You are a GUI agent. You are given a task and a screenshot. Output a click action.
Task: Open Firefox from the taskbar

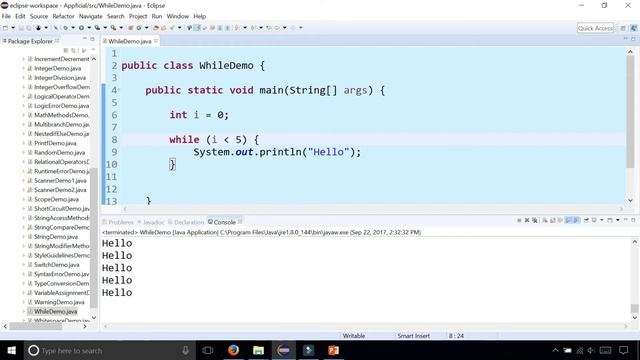[x=233, y=350]
